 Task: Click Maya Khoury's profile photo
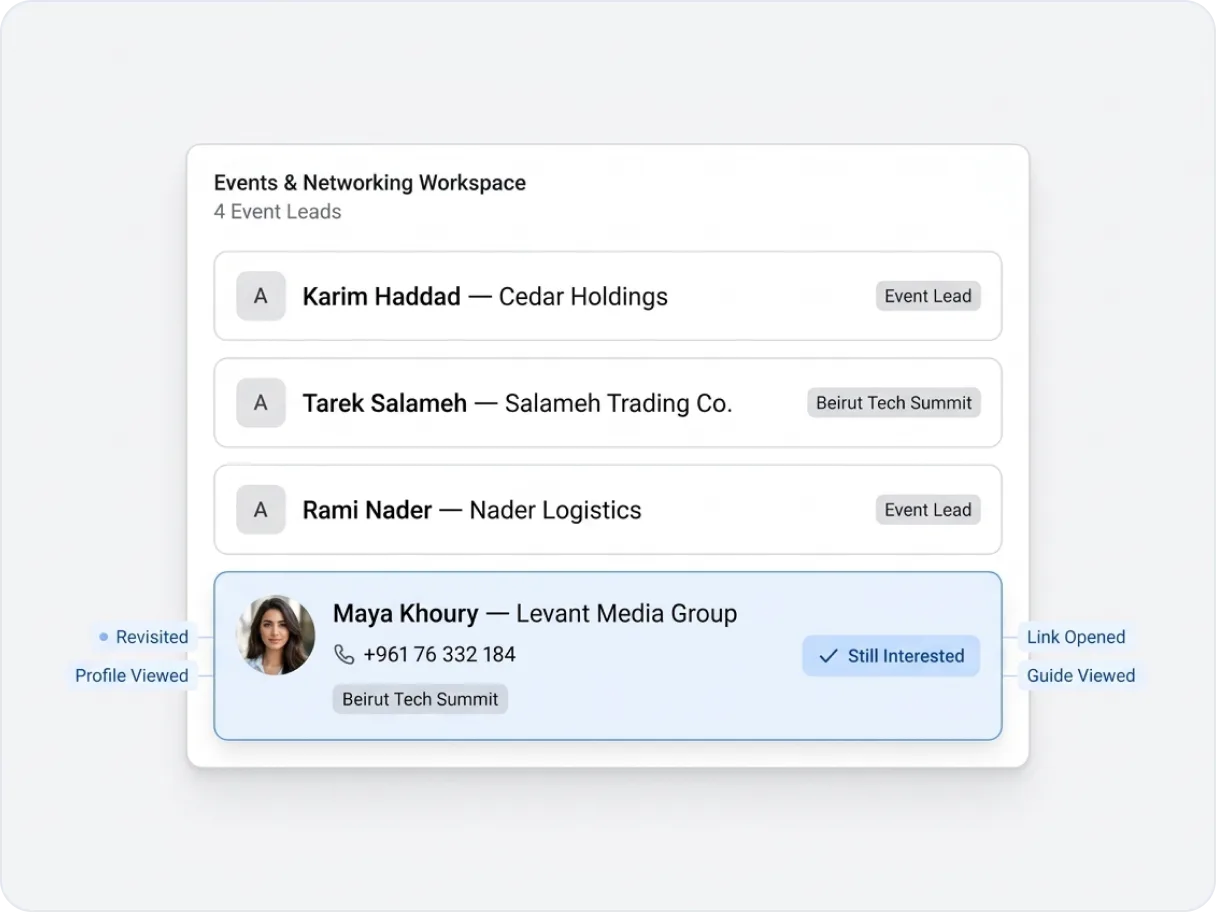(275, 634)
